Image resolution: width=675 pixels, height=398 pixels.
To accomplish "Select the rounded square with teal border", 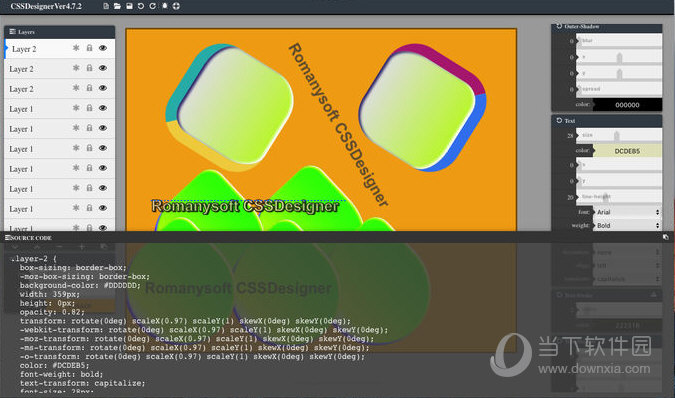I will click(x=229, y=107).
